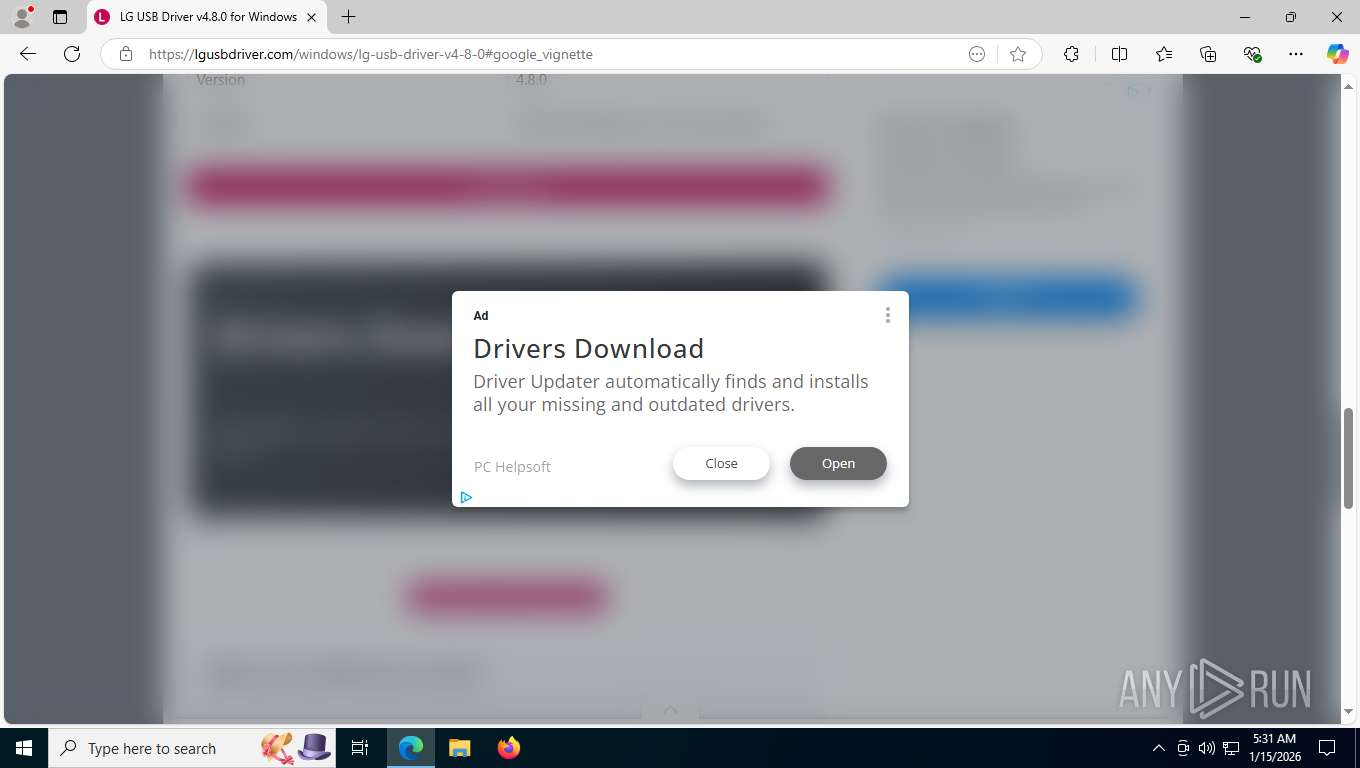Toggle split screen view
The width and height of the screenshot is (1360, 768).
1119,54
